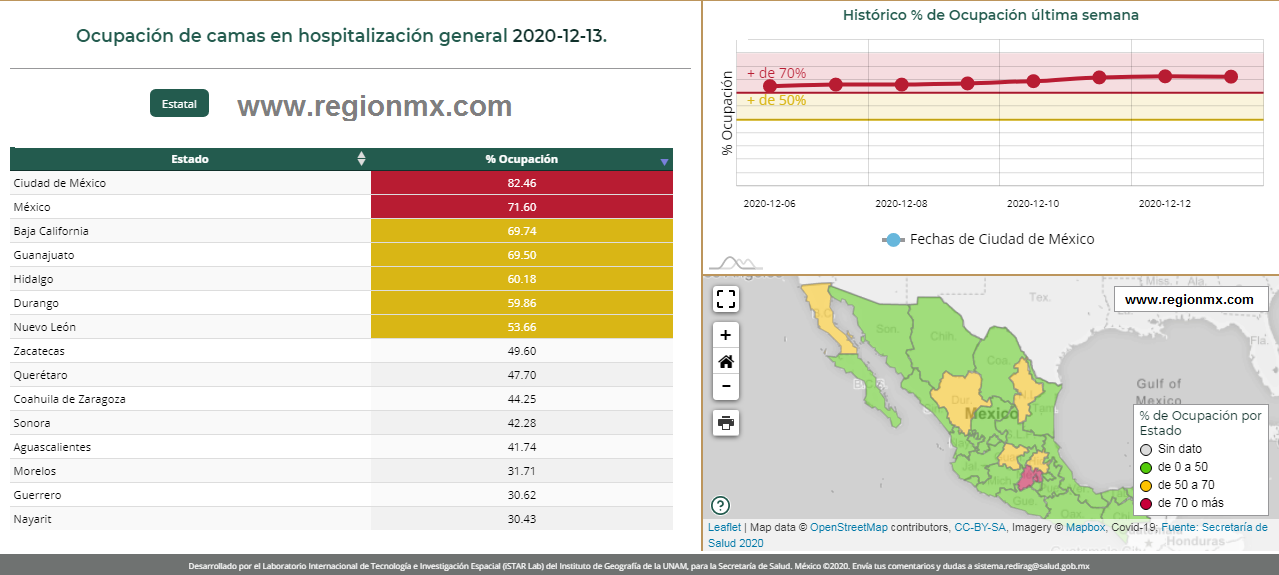Reset map view with home icon

pyautogui.click(x=726, y=361)
